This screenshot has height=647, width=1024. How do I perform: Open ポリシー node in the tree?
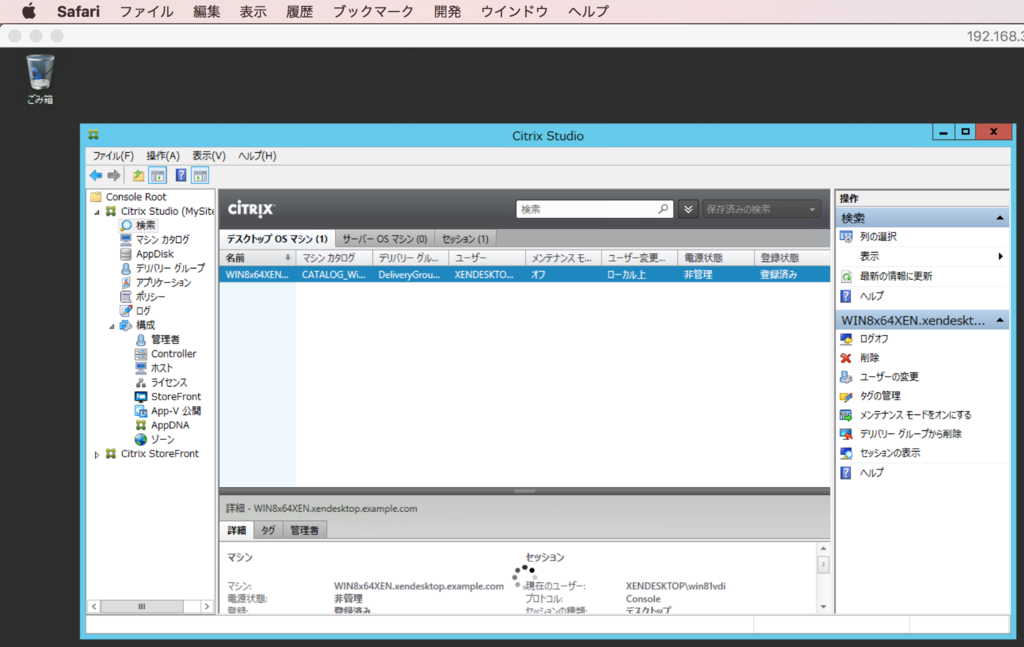coord(150,297)
